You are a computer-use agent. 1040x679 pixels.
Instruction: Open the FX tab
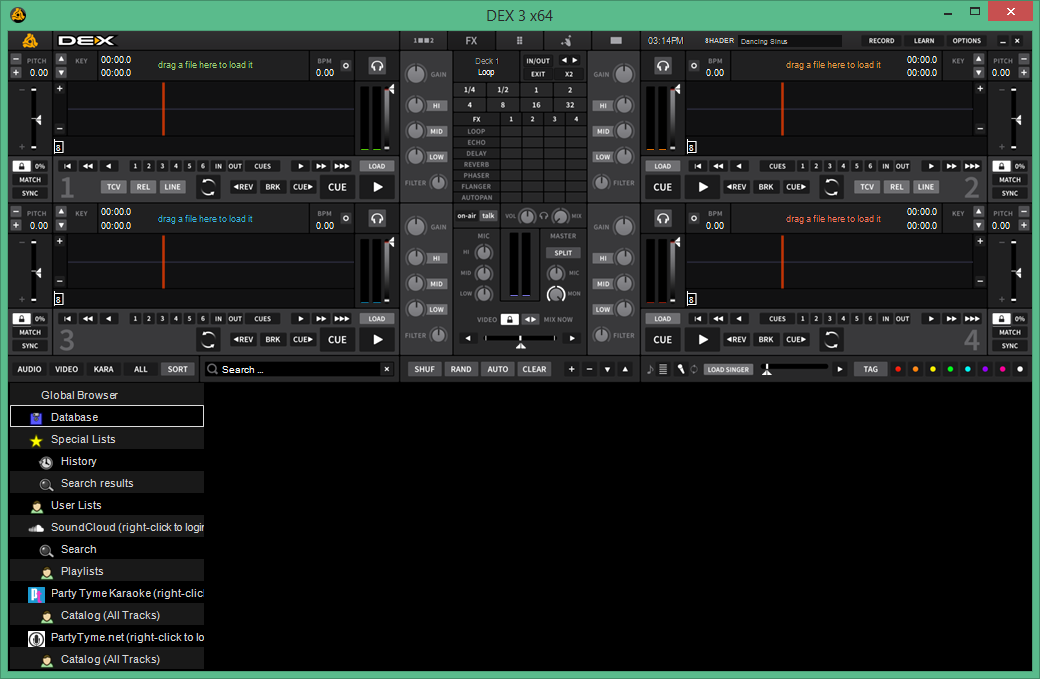coord(472,40)
